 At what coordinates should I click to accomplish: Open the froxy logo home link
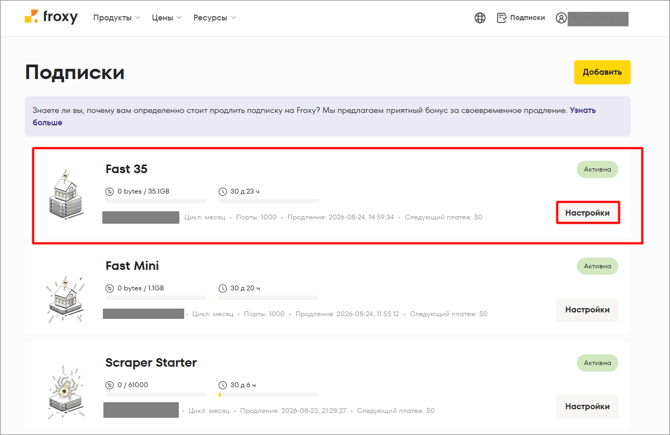[x=51, y=17]
